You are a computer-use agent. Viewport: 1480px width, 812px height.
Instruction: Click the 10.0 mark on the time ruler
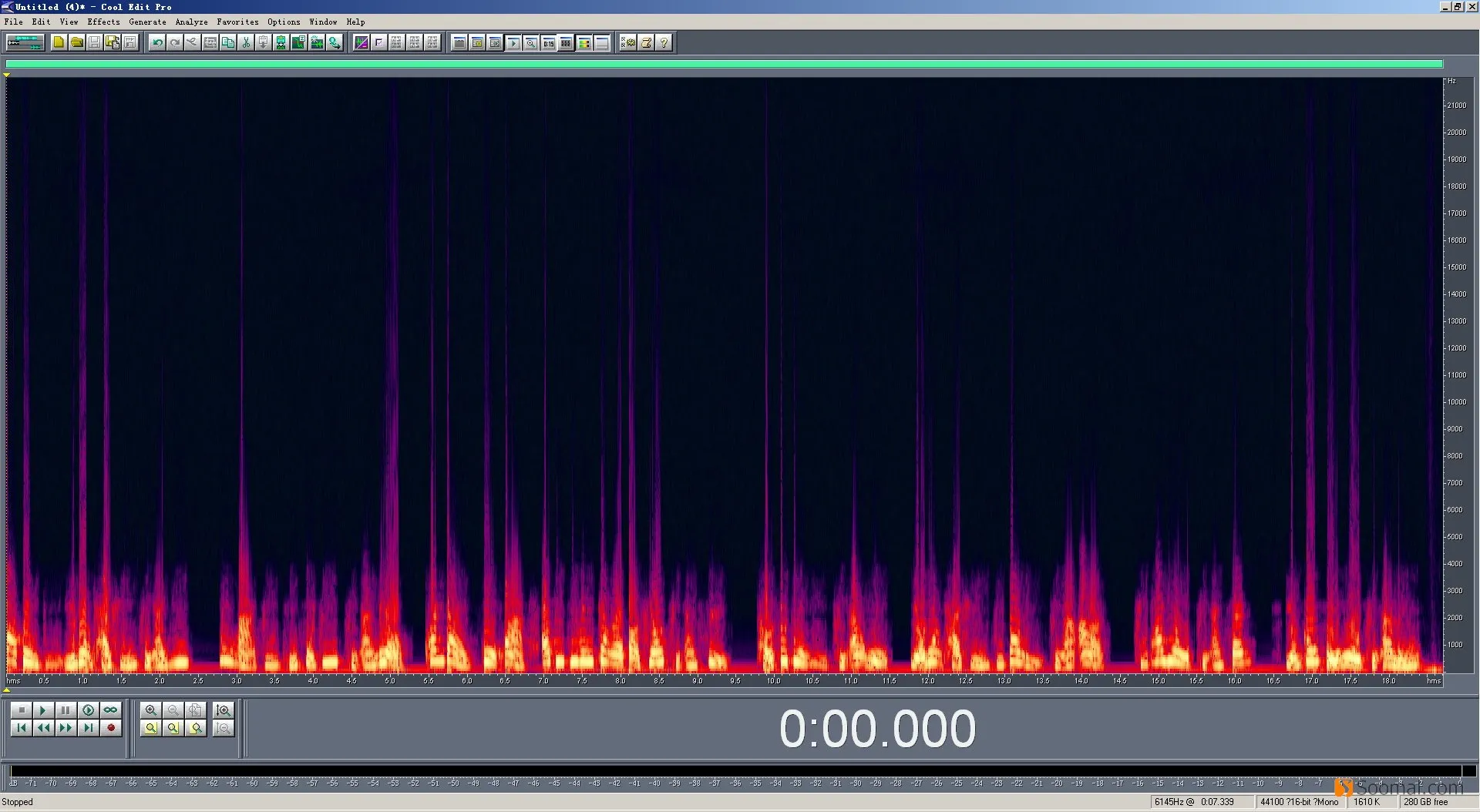(x=773, y=680)
